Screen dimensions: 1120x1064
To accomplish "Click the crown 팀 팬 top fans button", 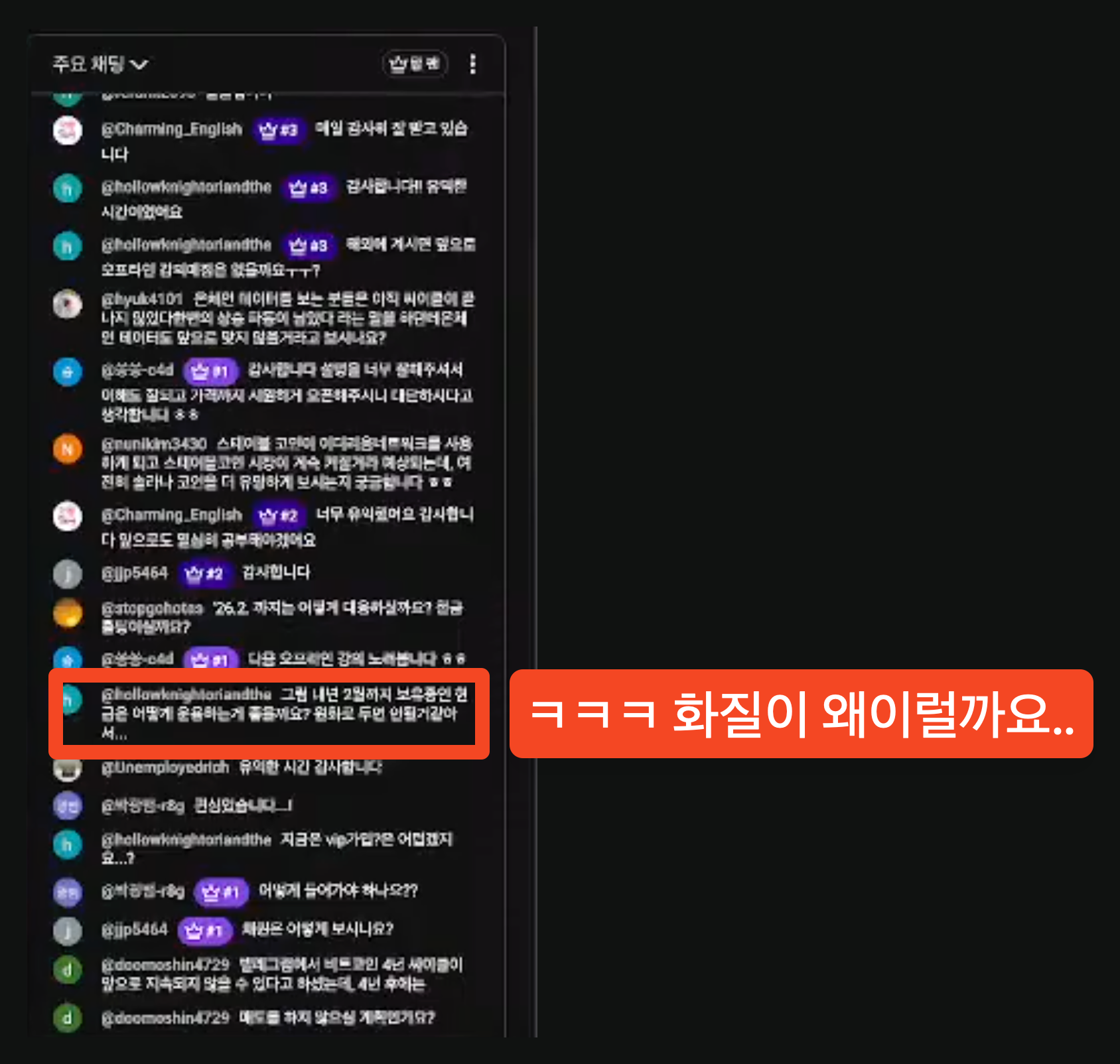I will click(415, 64).
